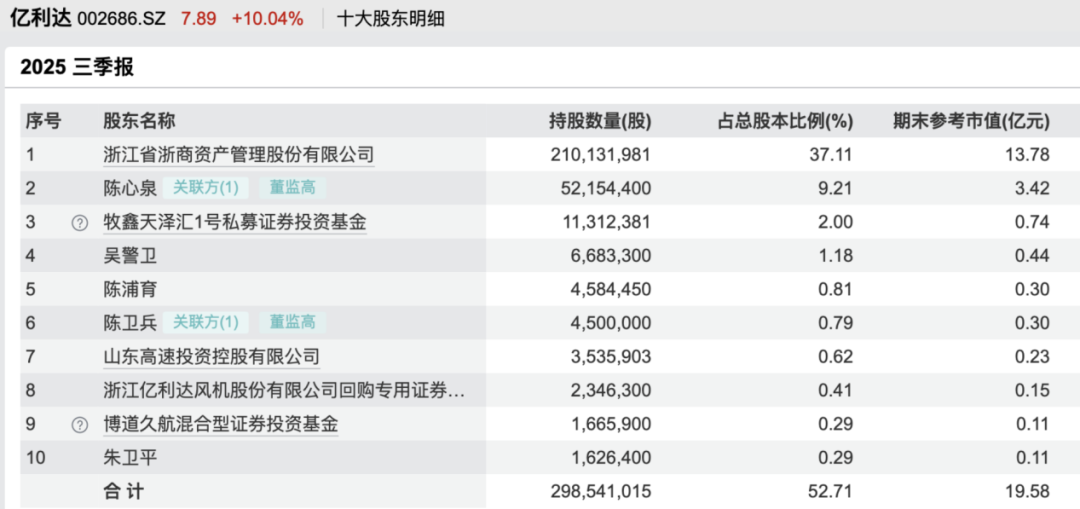This screenshot has height=509, width=1080.
Task: Click the 亿利达 stock name
Action: [x=40, y=18]
